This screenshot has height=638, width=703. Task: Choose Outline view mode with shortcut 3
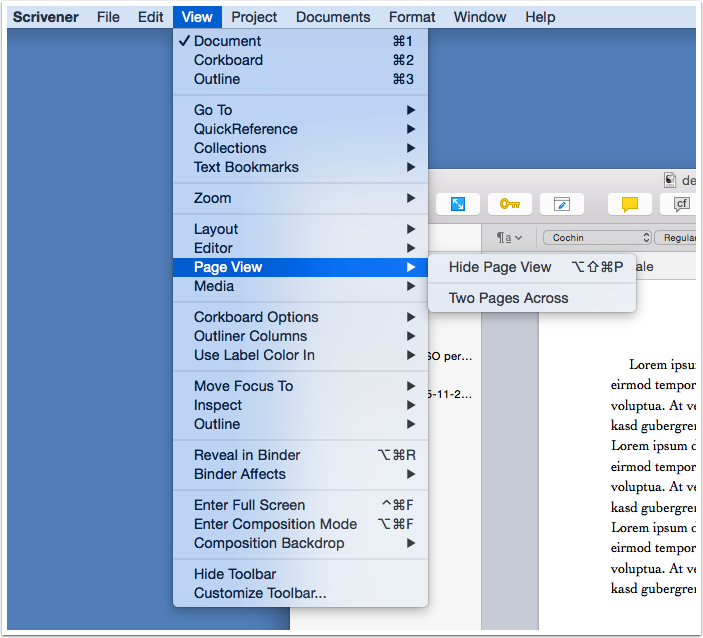tap(300, 79)
